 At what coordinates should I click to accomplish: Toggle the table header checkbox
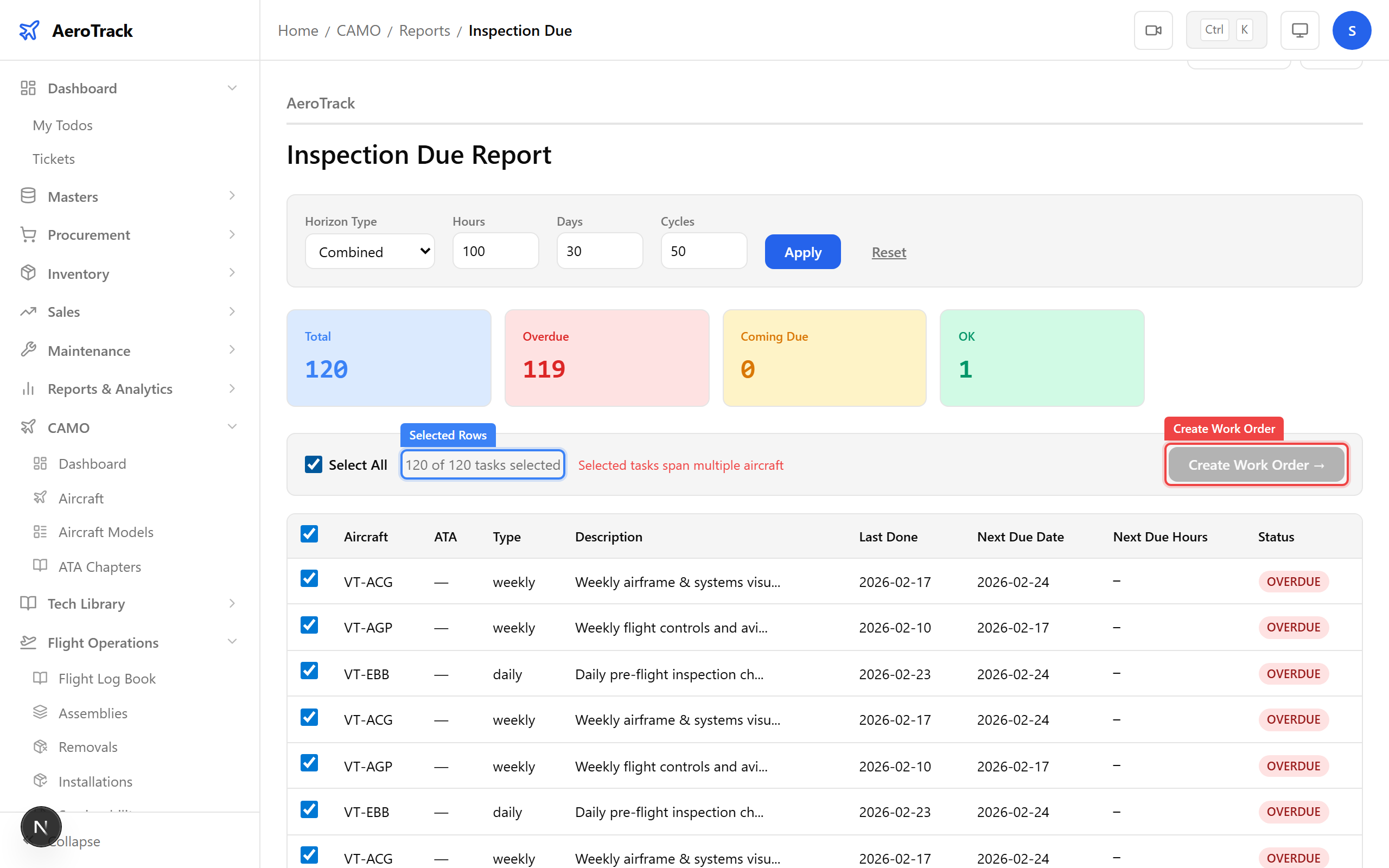[309, 534]
